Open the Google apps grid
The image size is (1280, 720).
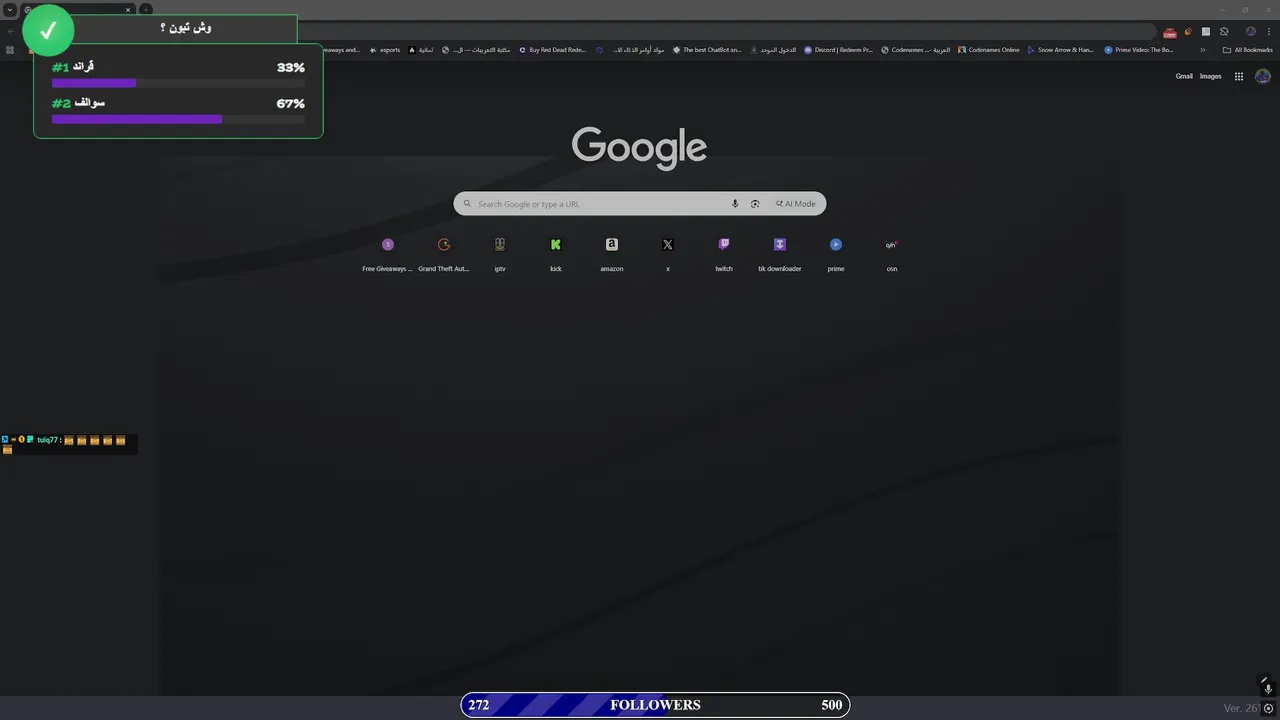point(1239,76)
